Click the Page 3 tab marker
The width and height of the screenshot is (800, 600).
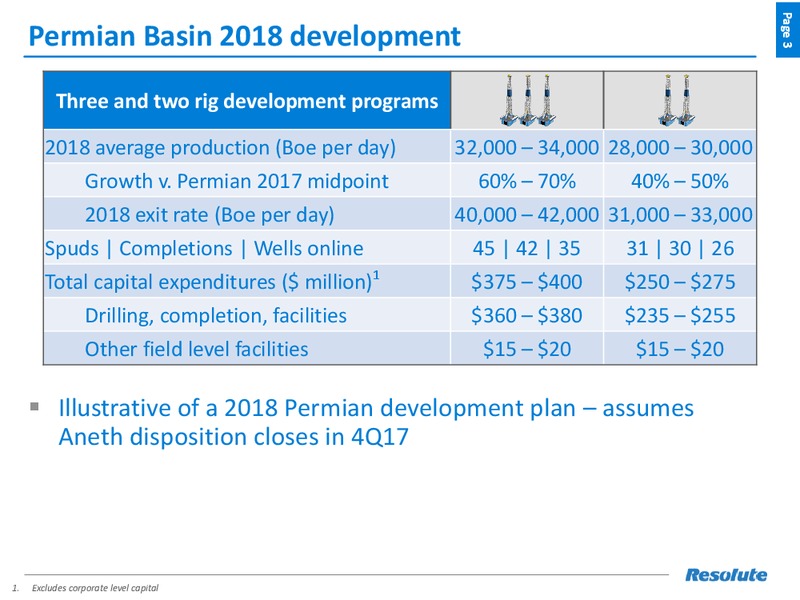coord(787,30)
